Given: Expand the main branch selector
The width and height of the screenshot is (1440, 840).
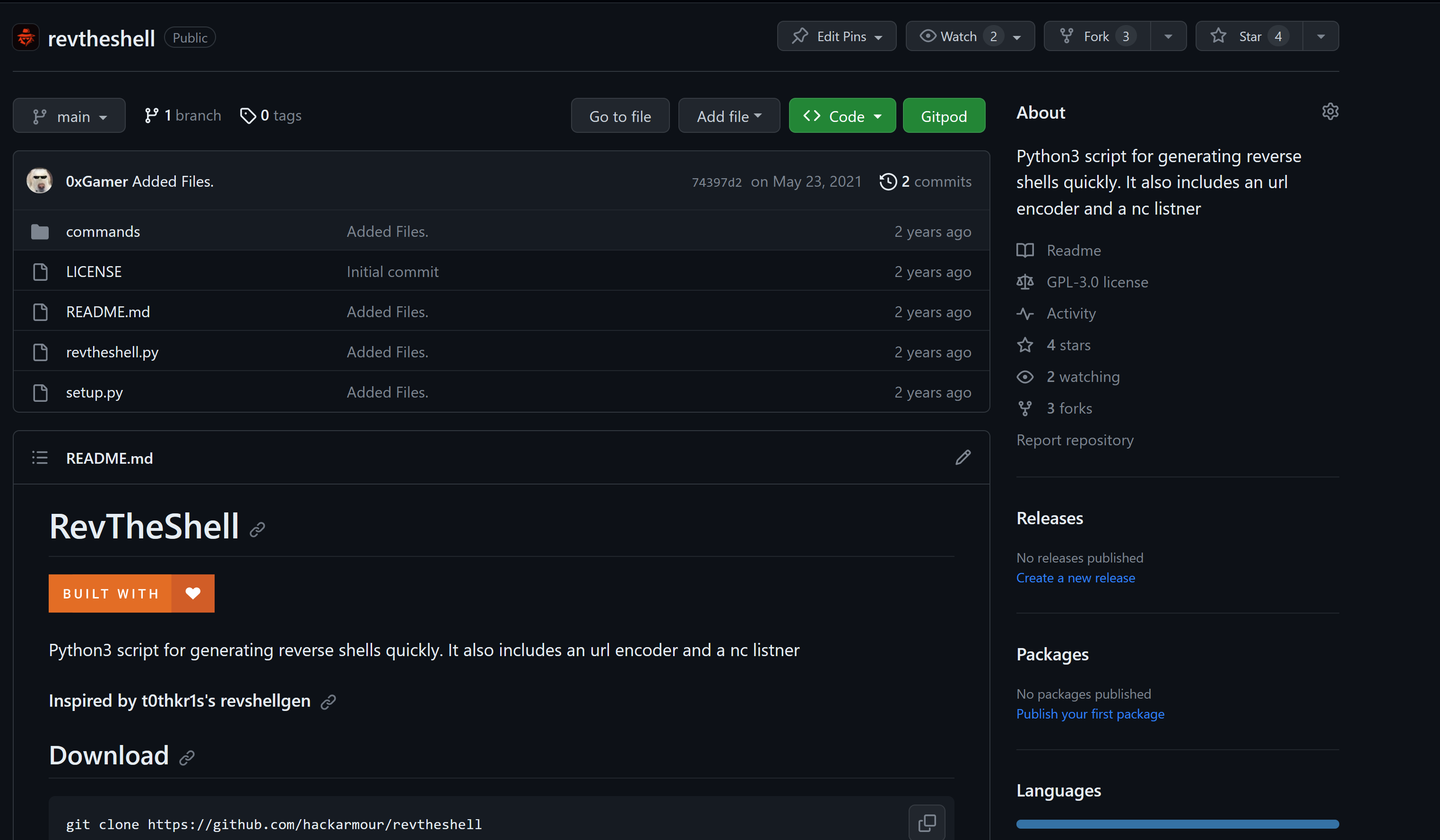Looking at the screenshot, I should pyautogui.click(x=69, y=116).
